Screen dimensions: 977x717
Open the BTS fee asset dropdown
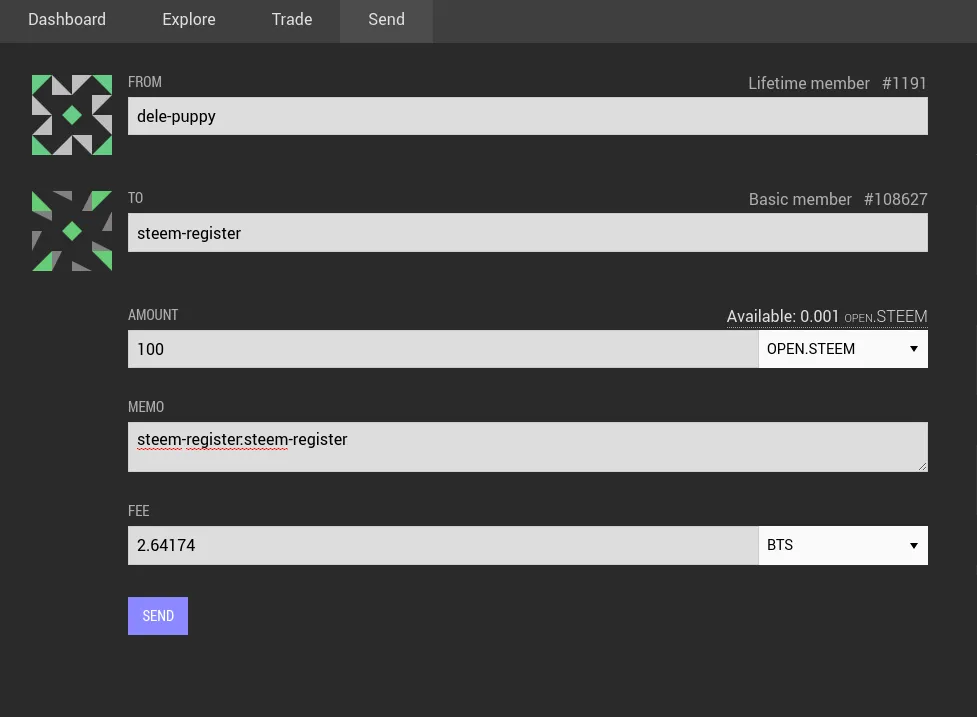(842, 545)
